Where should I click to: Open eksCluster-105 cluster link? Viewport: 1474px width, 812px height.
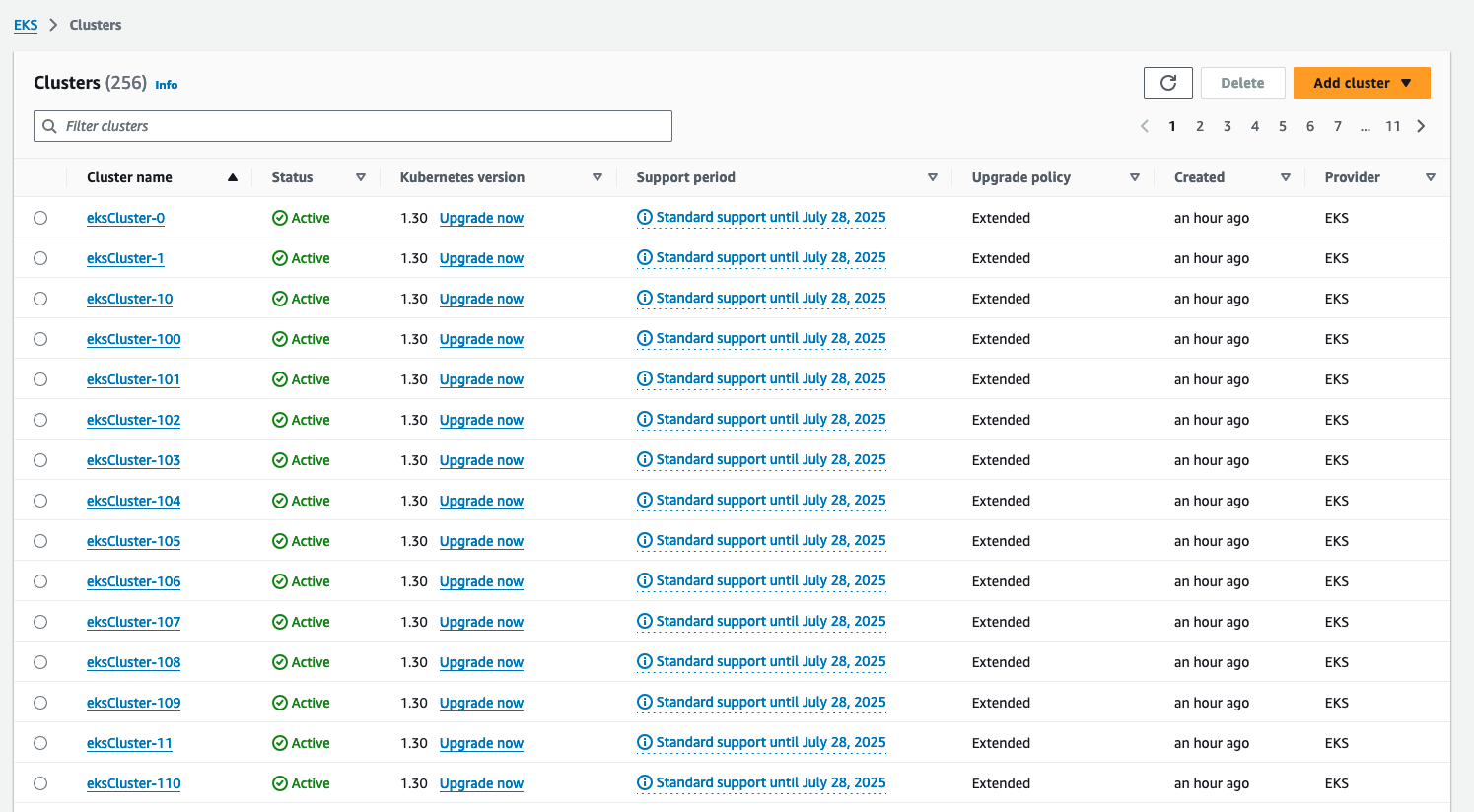[133, 541]
